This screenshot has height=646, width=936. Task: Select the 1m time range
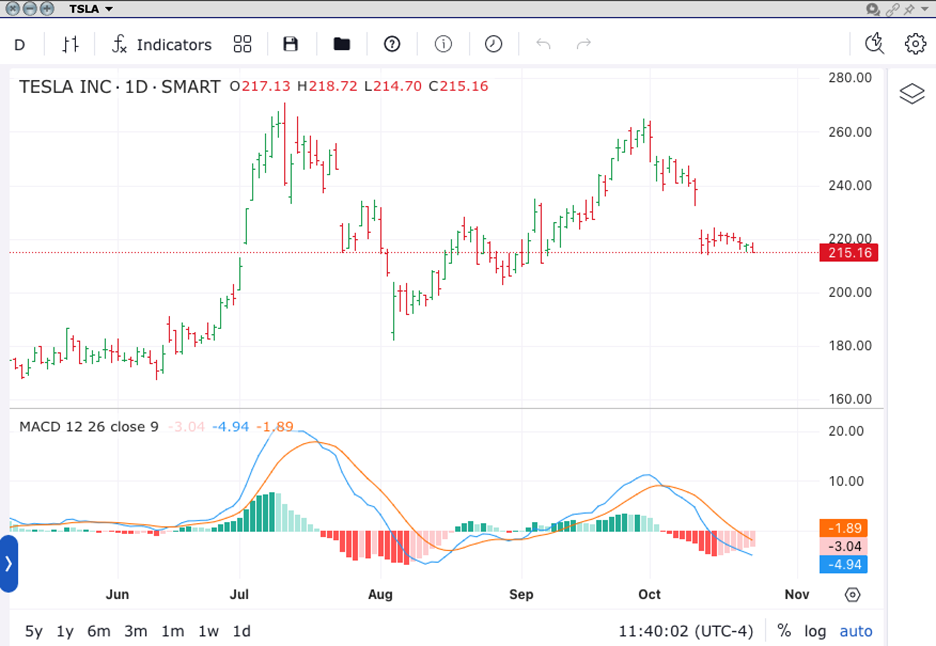pos(173,631)
